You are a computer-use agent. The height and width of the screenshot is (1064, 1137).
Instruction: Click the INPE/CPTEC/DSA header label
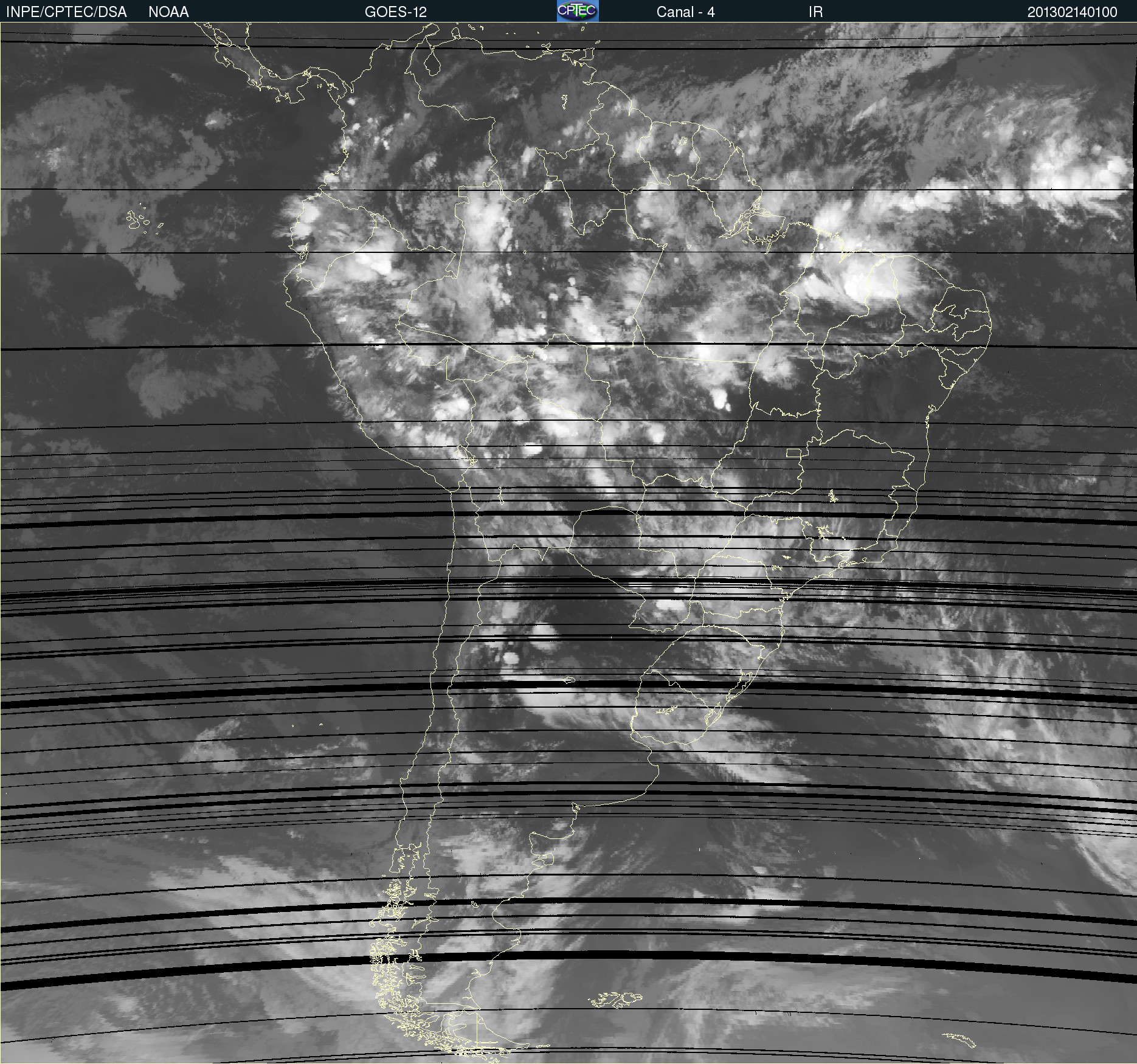(66, 12)
